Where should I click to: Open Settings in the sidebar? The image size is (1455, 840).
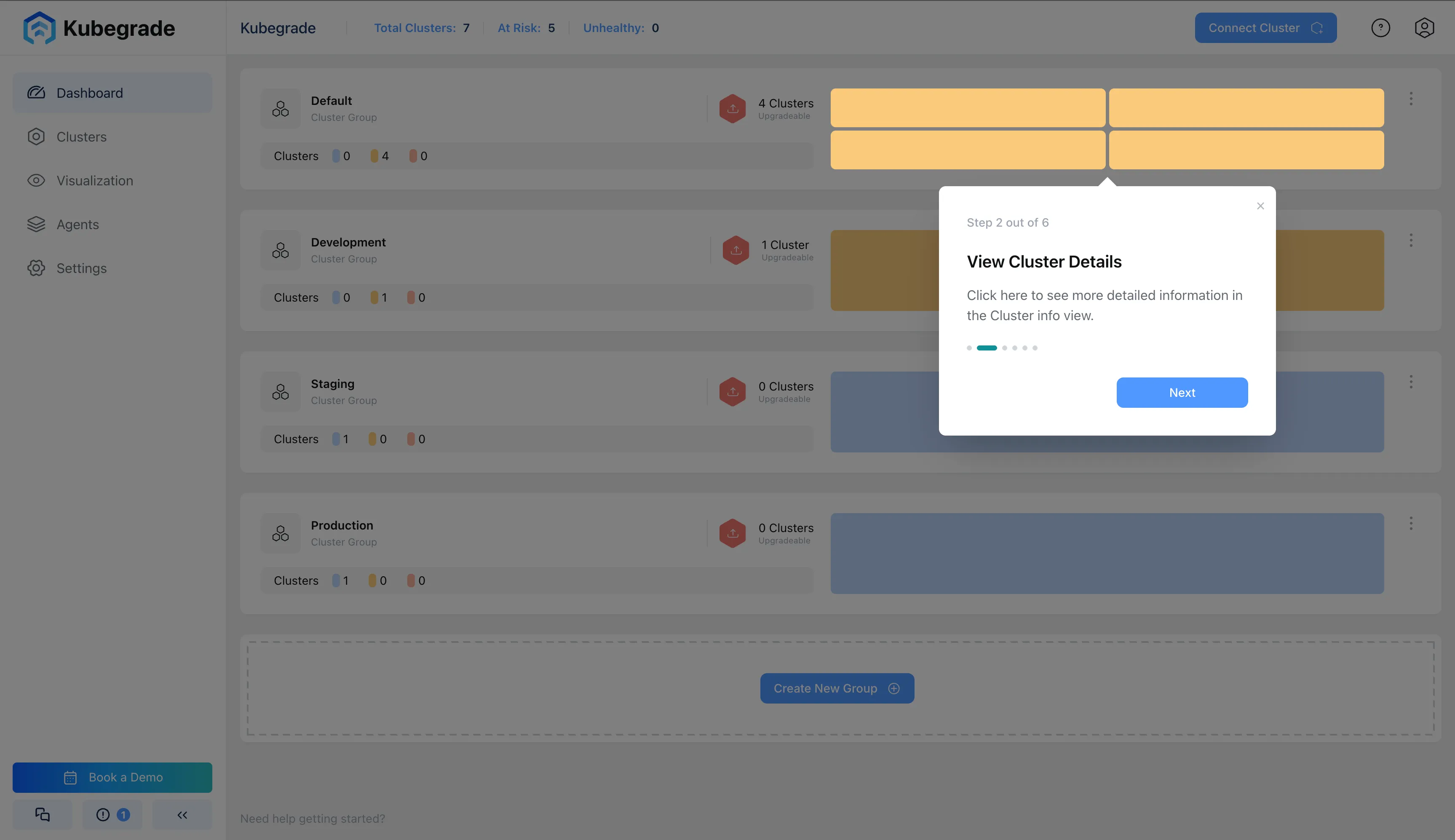coord(112,268)
